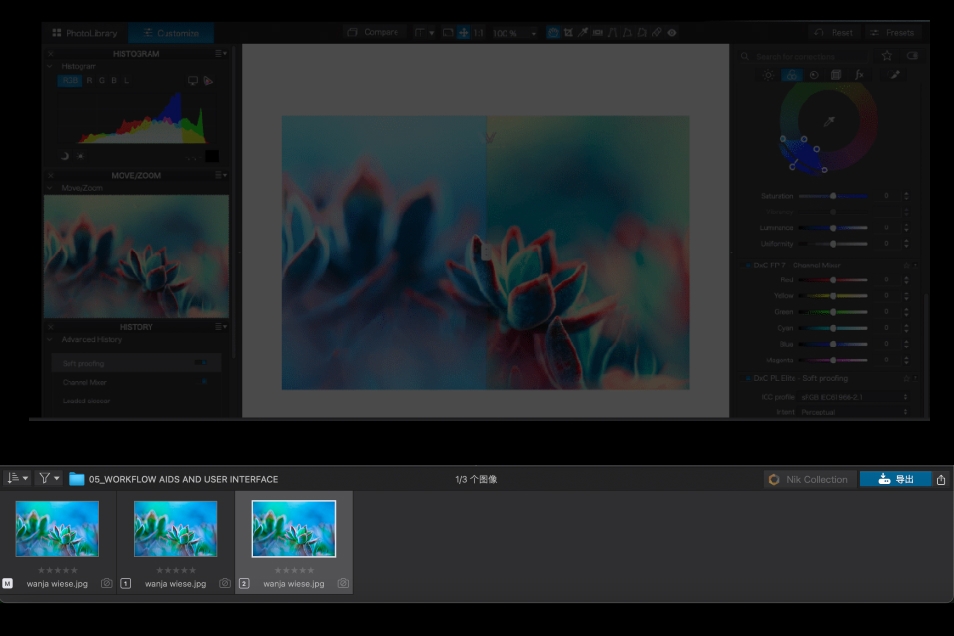954x636 pixels.
Task: Show favorite corrections with star icon
Action: [x=887, y=56]
